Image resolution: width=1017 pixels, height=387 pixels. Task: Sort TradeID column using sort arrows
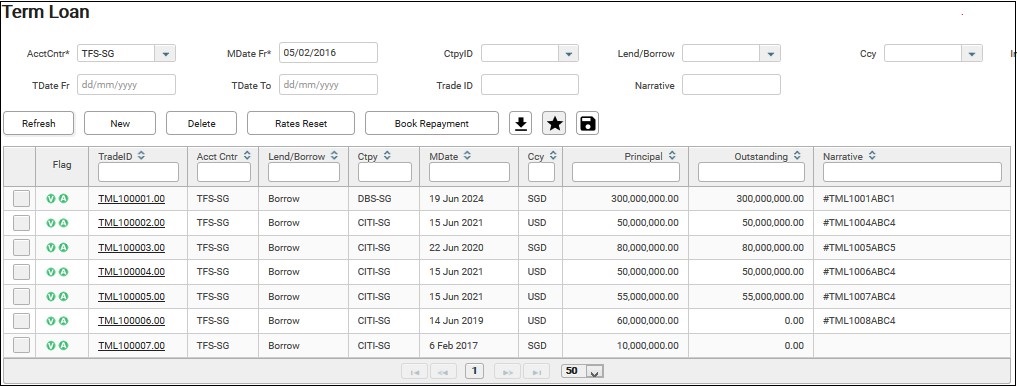point(141,156)
